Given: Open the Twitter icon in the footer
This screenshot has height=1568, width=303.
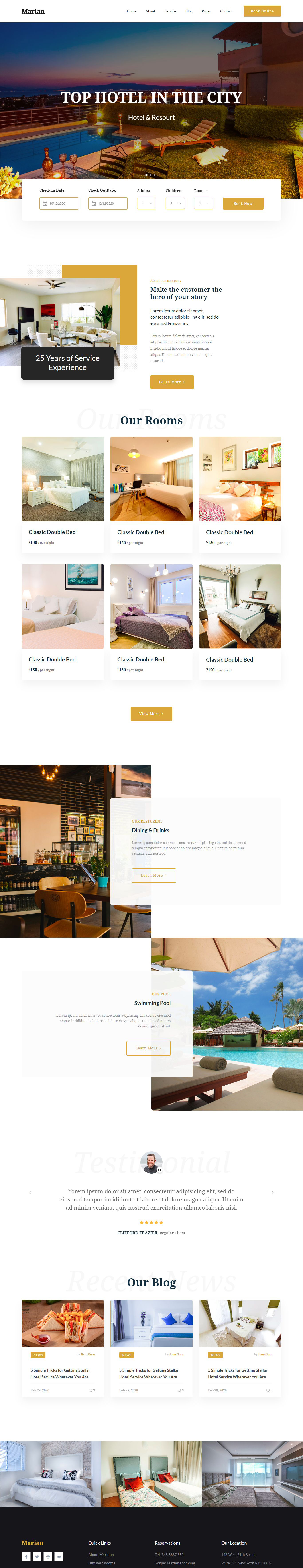Looking at the screenshot, I should click(x=37, y=1556).
